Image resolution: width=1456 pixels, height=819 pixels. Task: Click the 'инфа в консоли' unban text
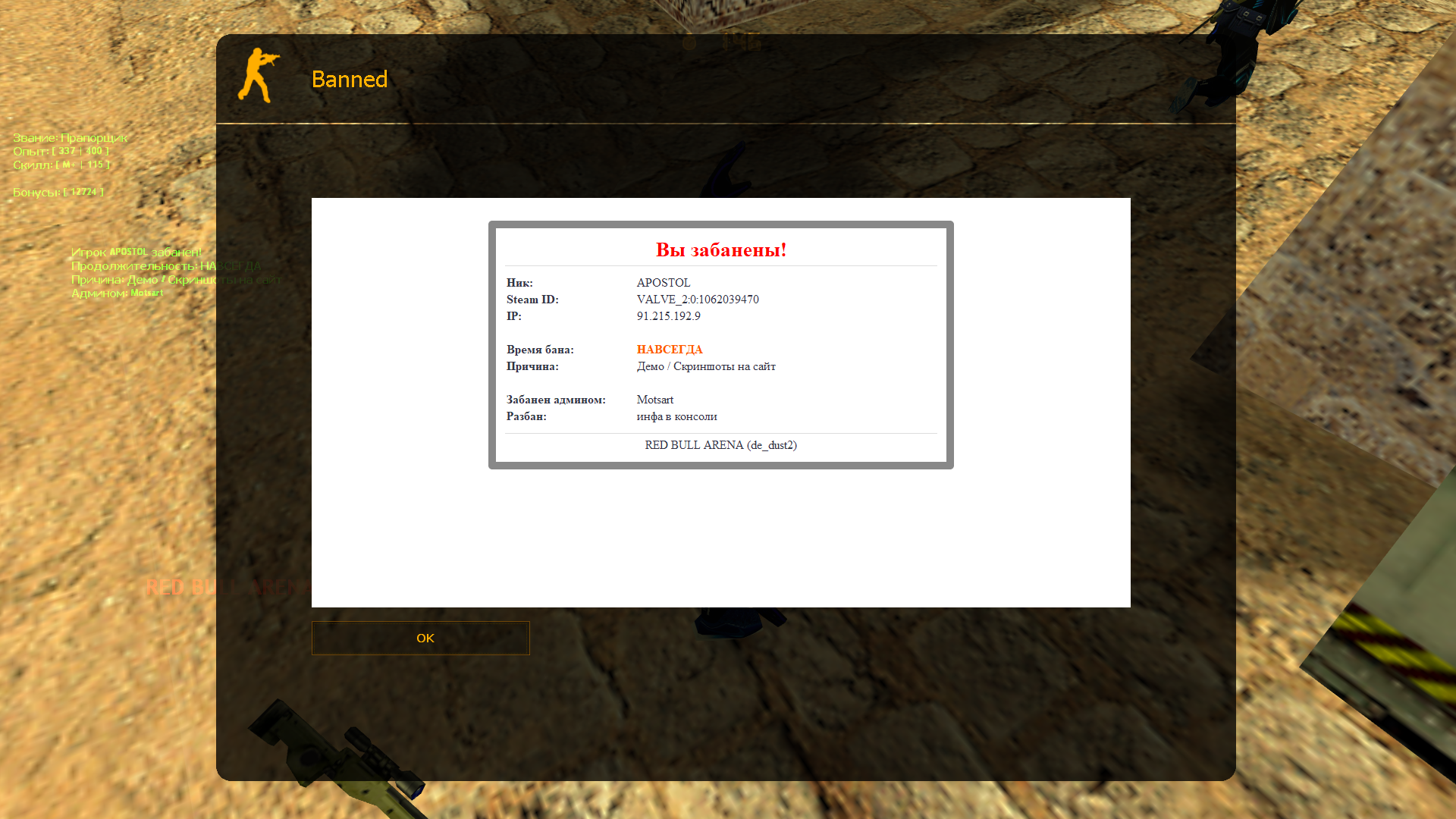(676, 416)
